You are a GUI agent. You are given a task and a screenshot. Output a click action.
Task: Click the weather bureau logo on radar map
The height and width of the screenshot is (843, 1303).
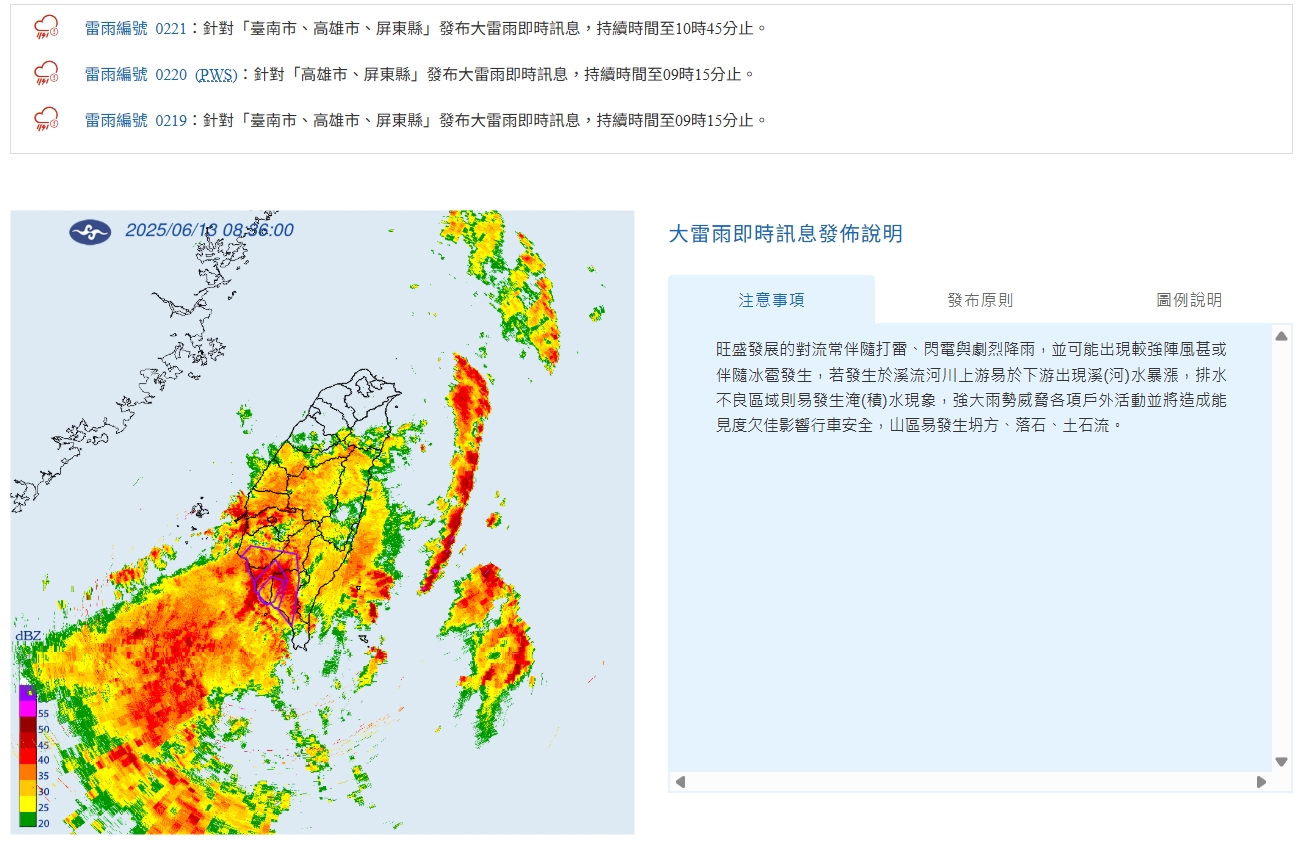point(90,232)
